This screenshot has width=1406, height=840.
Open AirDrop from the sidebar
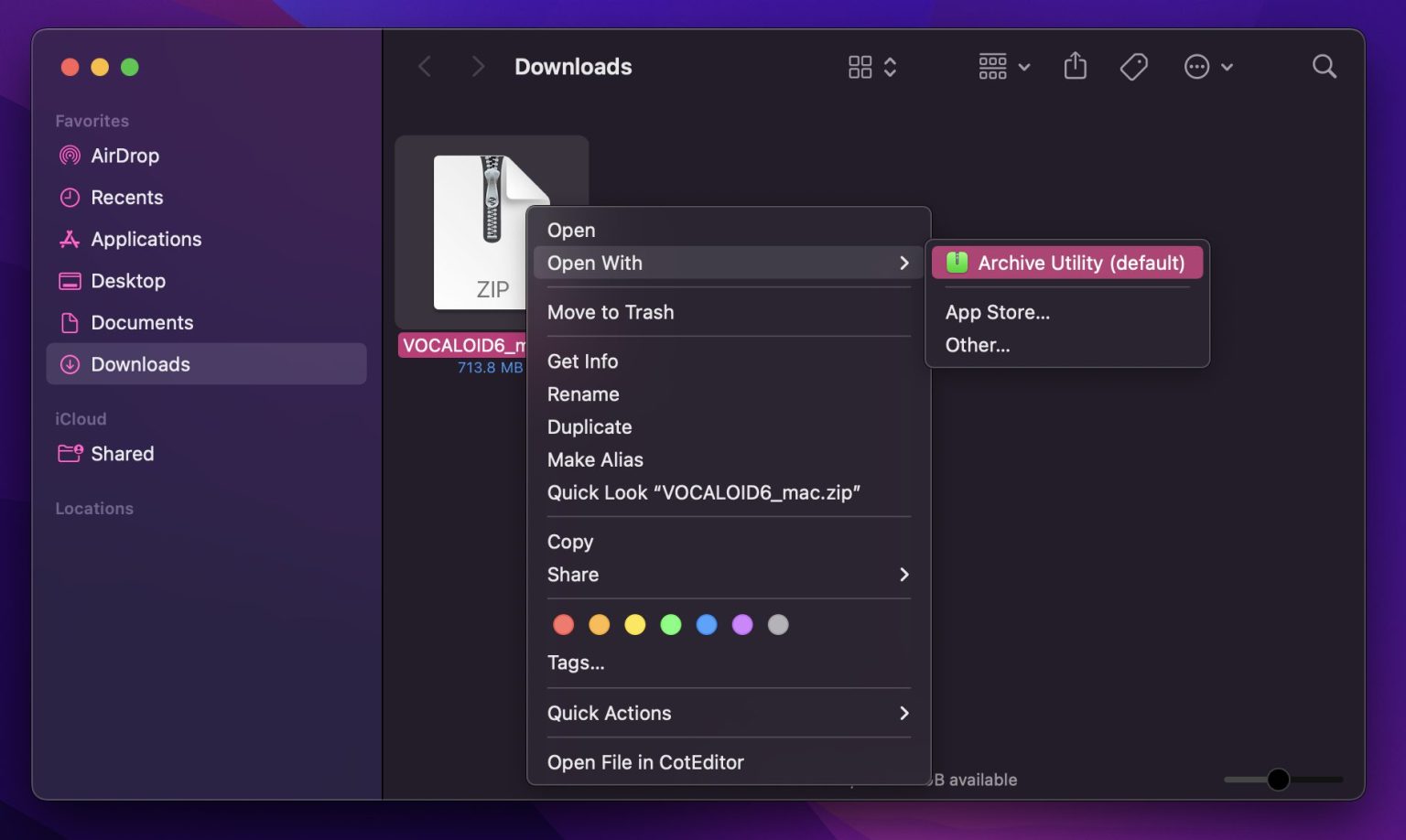click(x=125, y=156)
